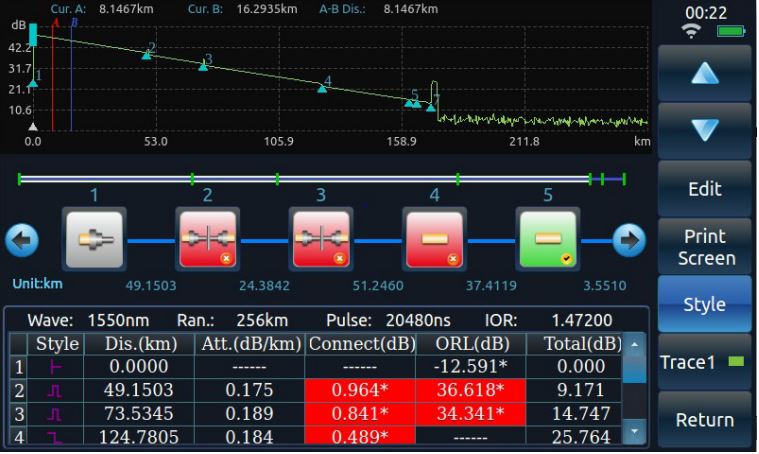The height and width of the screenshot is (454, 759).
Task: Click the event table scrollbar thumb
Action: click(634, 369)
